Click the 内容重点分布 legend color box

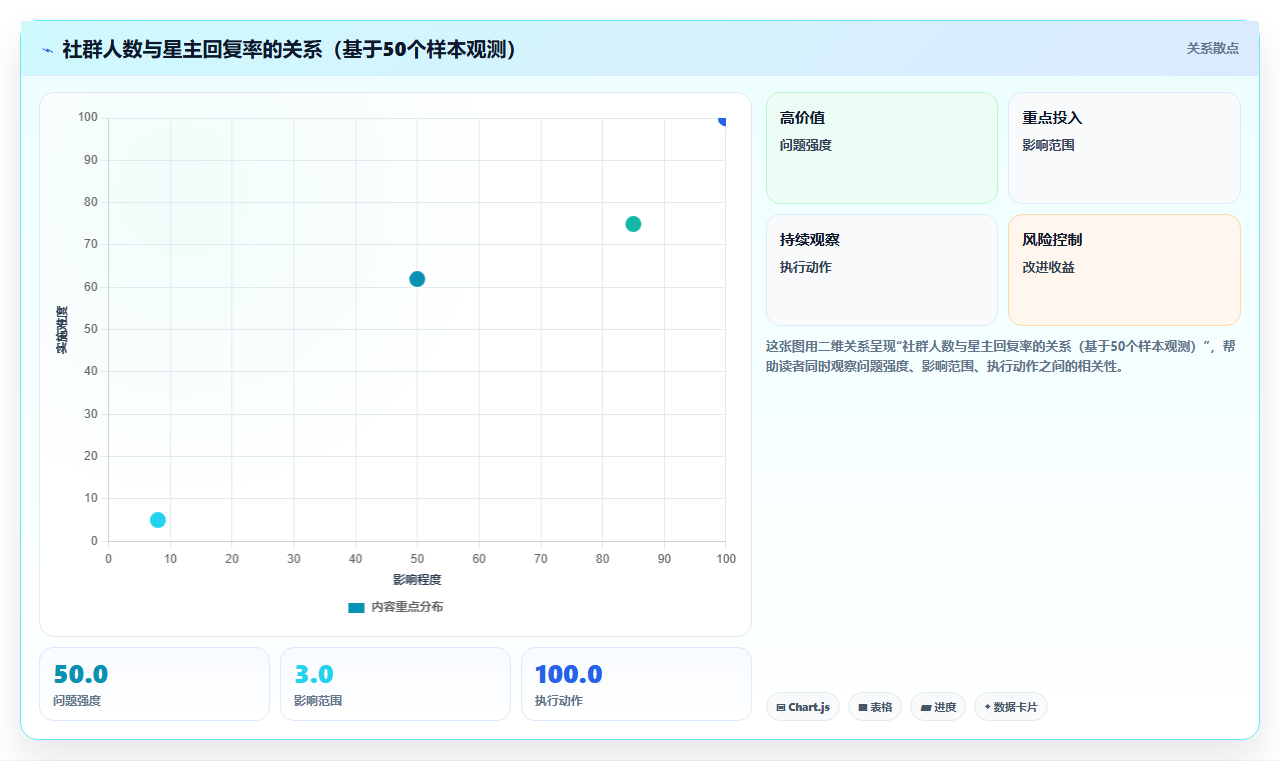pos(356,607)
